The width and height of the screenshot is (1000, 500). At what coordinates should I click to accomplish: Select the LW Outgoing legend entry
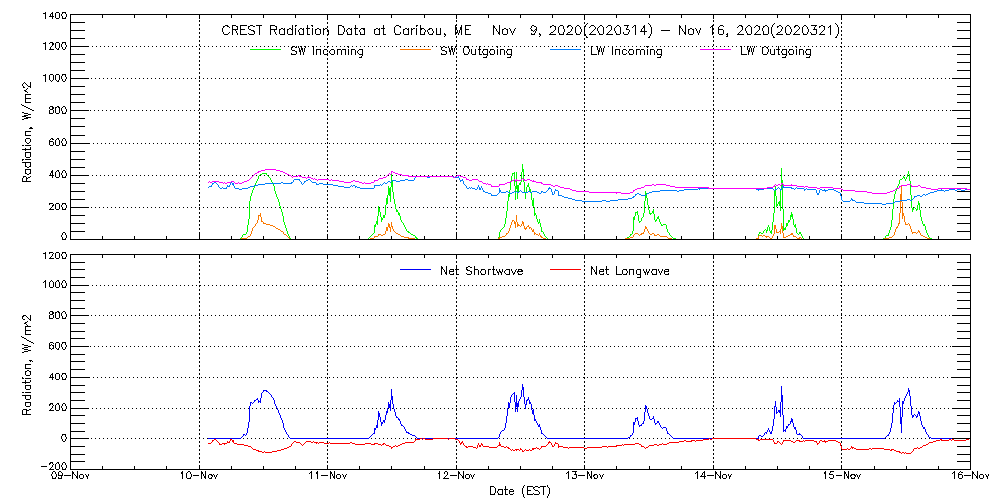pos(776,52)
